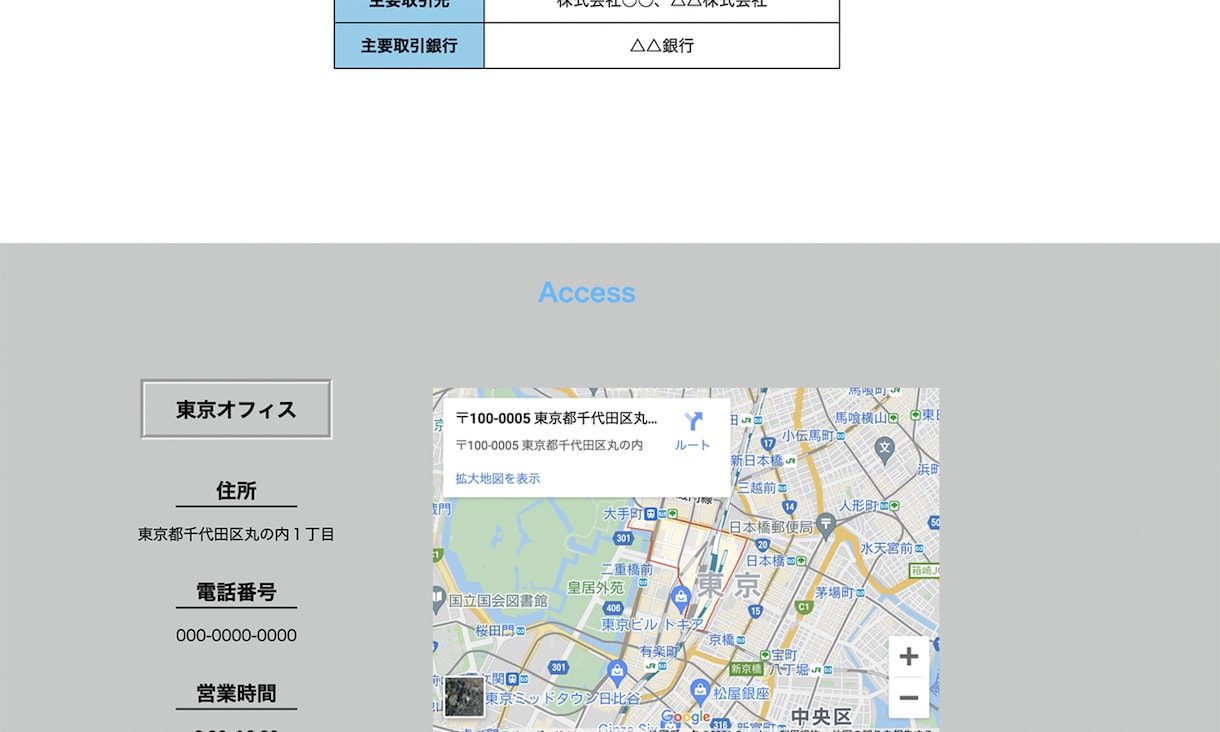Zoom out the map with minus button
Screen dimensions: 1220x732
click(908, 698)
